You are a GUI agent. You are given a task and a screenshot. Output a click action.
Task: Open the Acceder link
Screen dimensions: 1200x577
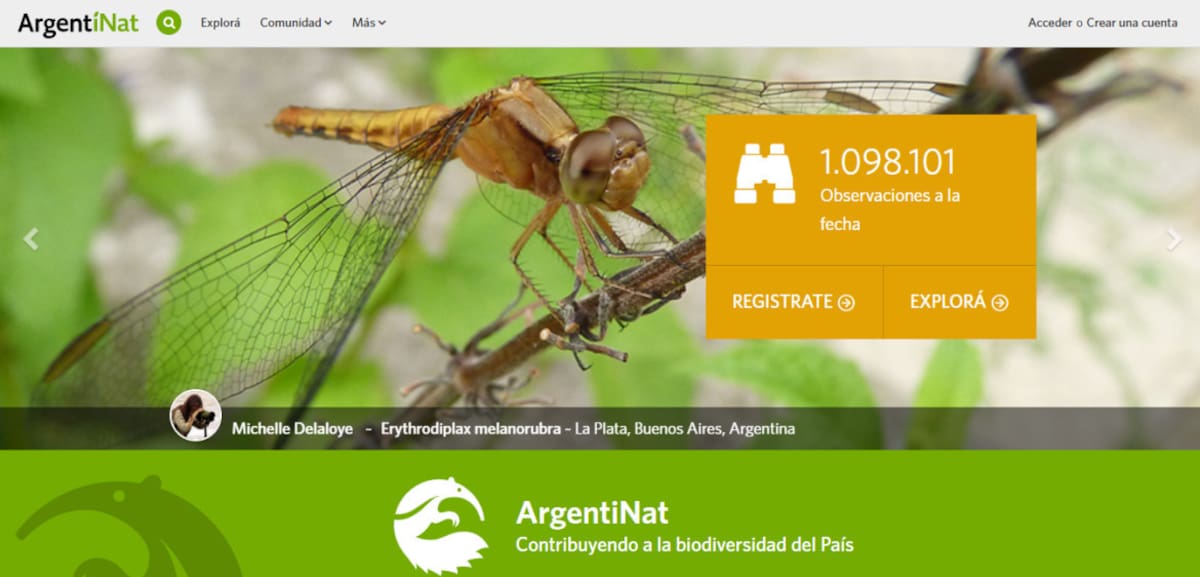tap(1047, 21)
